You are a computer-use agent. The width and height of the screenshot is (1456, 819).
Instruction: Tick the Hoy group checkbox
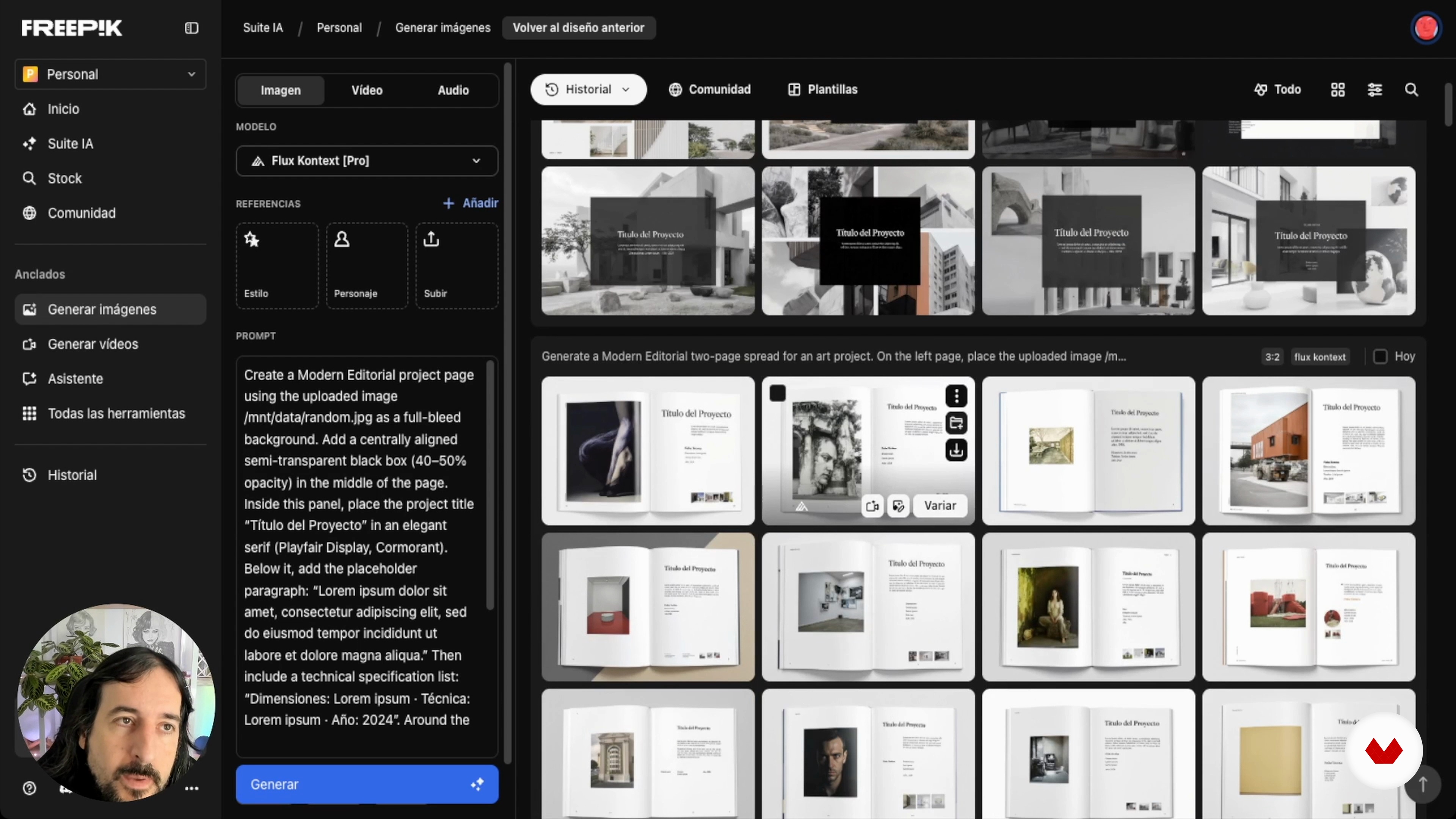pyautogui.click(x=1380, y=357)
